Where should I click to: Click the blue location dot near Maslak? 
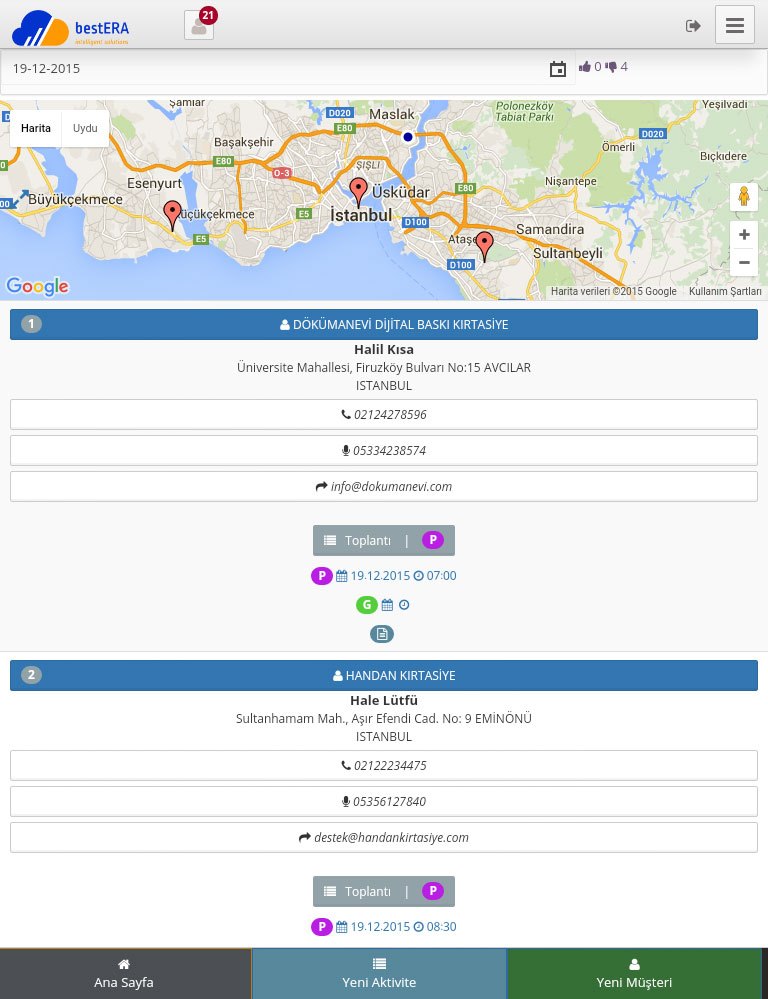[408, 136]
